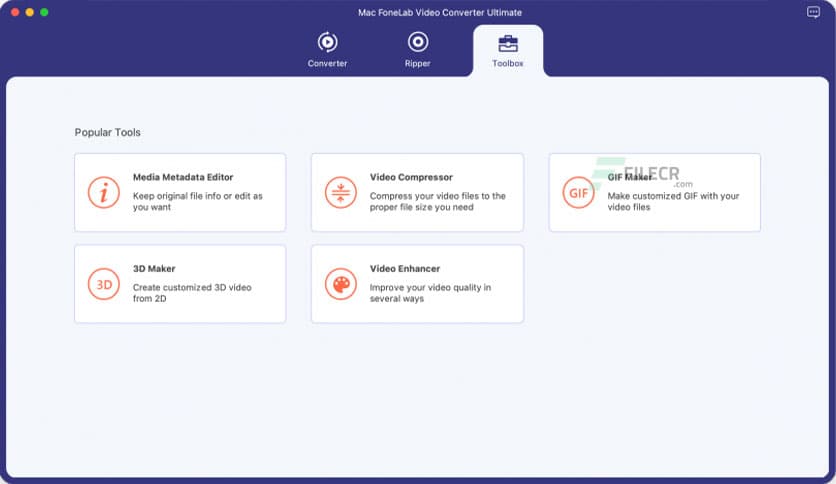Click 'Compress your video files' description
836x484 pixels.
click(x=438, y=201)
